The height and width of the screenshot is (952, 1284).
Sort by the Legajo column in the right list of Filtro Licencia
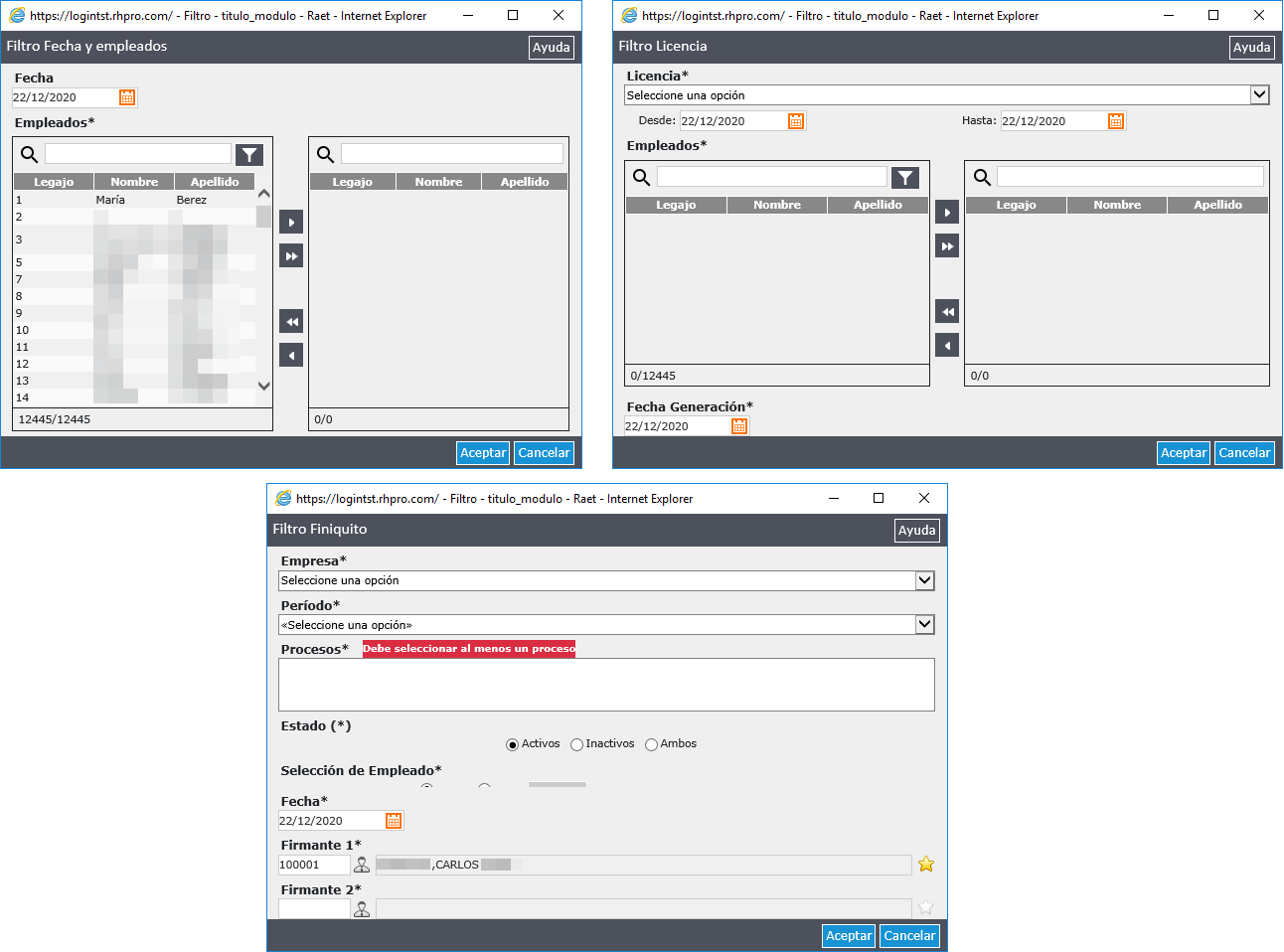[1016, 205]
